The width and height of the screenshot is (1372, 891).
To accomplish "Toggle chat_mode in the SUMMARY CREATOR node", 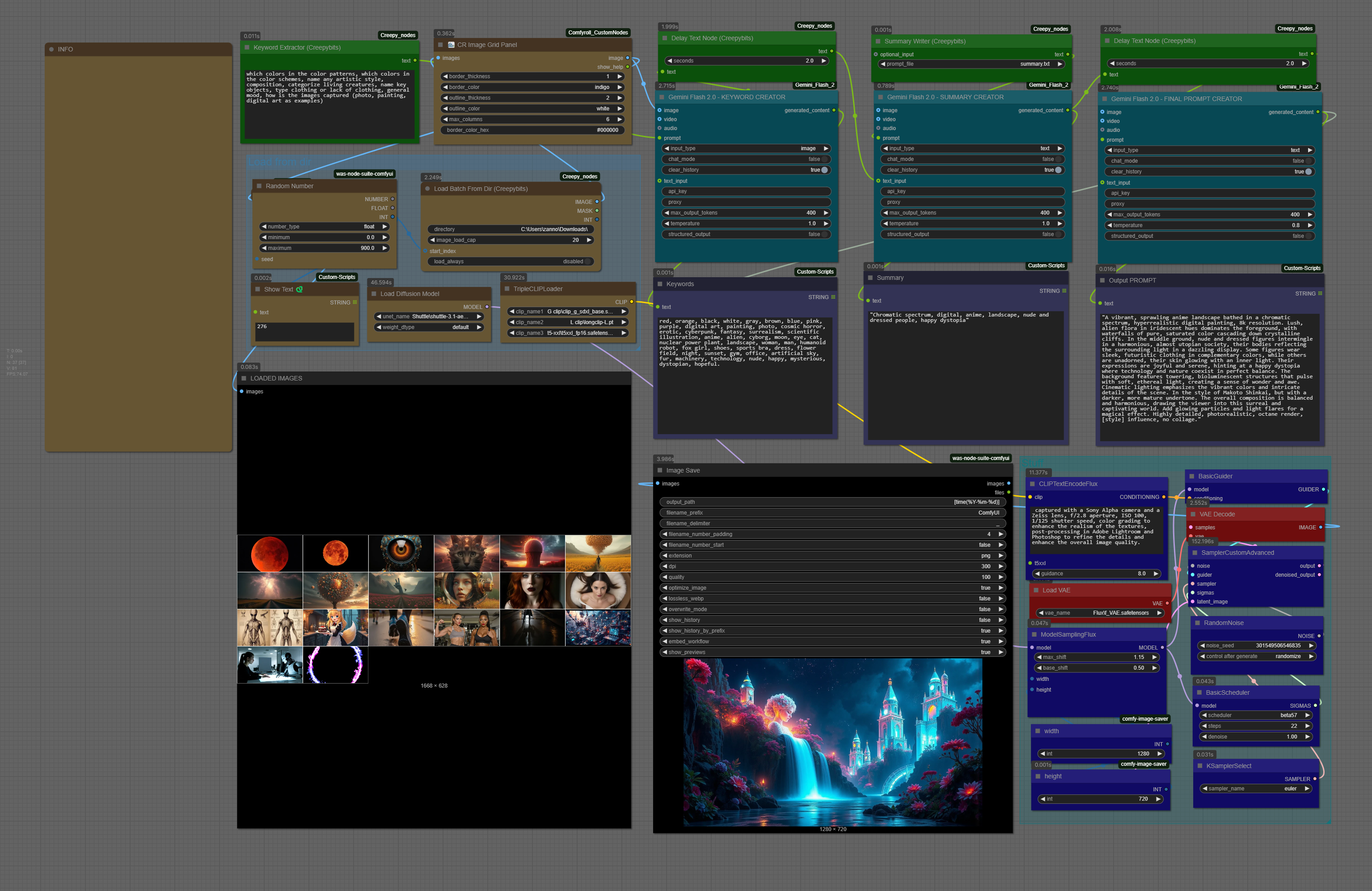I will pyautogui.click(x=1058, y=159).
